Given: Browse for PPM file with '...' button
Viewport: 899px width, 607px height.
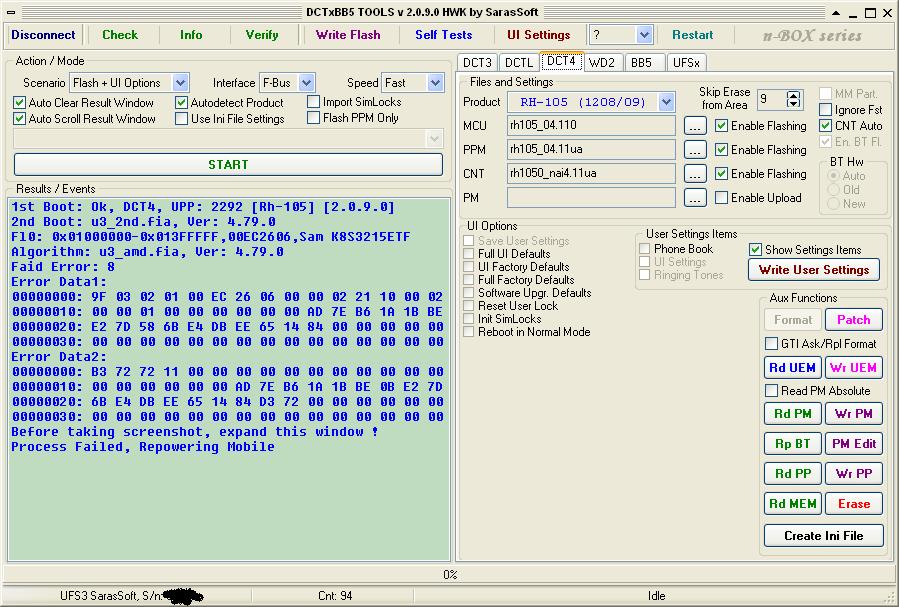Looking at the screenshot, I should pyautogui.click(x=695, y=150).
